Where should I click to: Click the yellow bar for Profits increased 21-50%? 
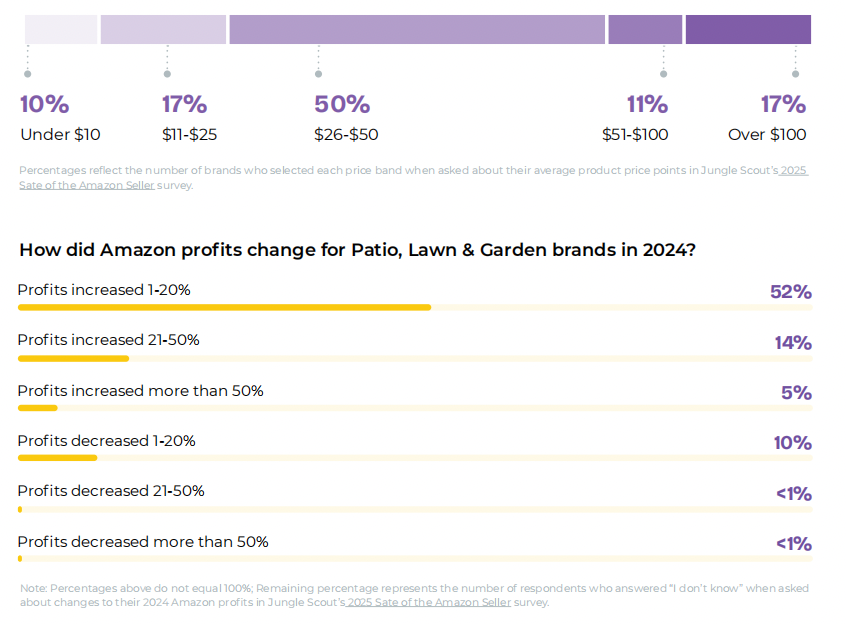click(73, 357)
